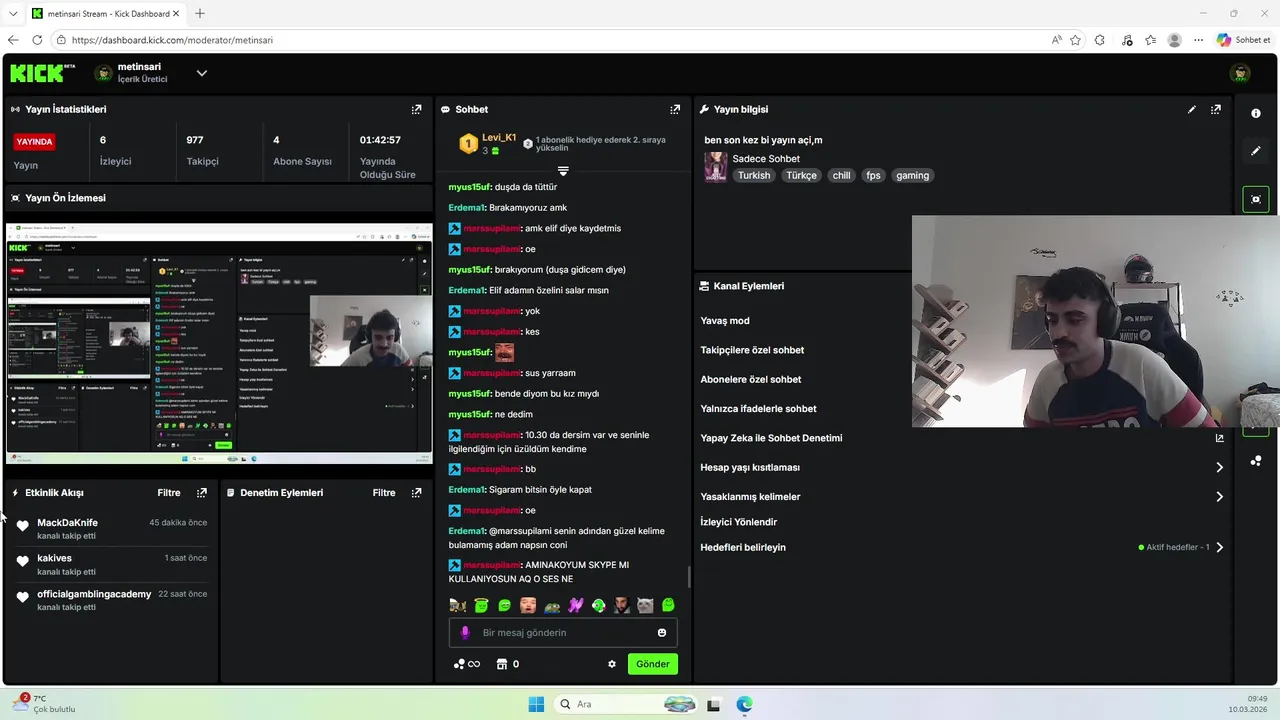Open the tab list dropdown in Edge
Image resolution: width=1280 pixels, height=720 pixels.
coord(12,13)
